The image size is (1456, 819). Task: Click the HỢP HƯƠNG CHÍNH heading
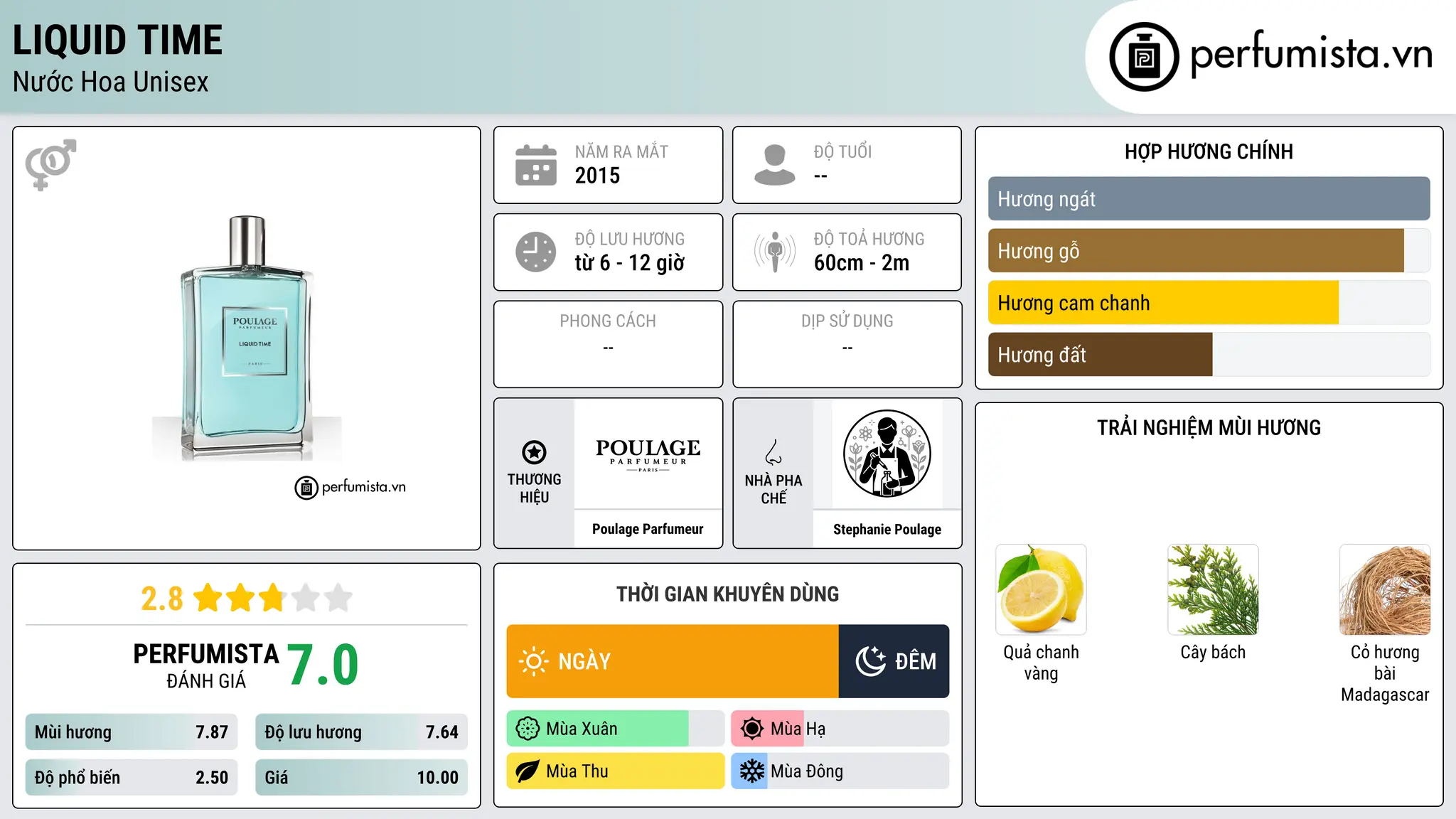(x=1209, y=151)
